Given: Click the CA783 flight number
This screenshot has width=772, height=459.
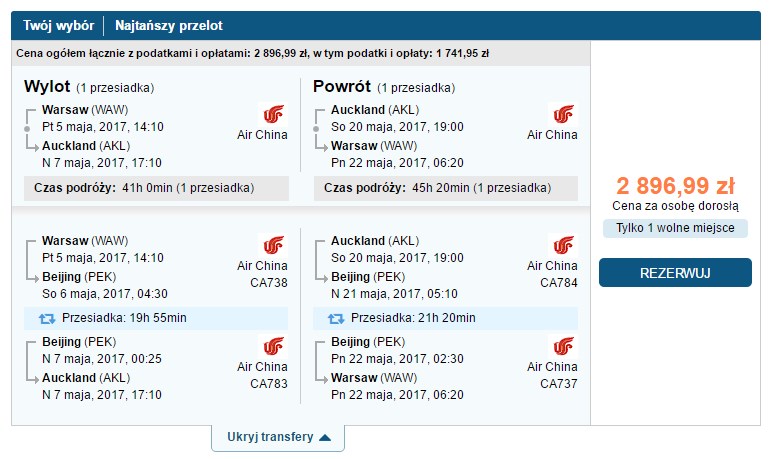Looking at the screenshot, I should pos(269,384).
